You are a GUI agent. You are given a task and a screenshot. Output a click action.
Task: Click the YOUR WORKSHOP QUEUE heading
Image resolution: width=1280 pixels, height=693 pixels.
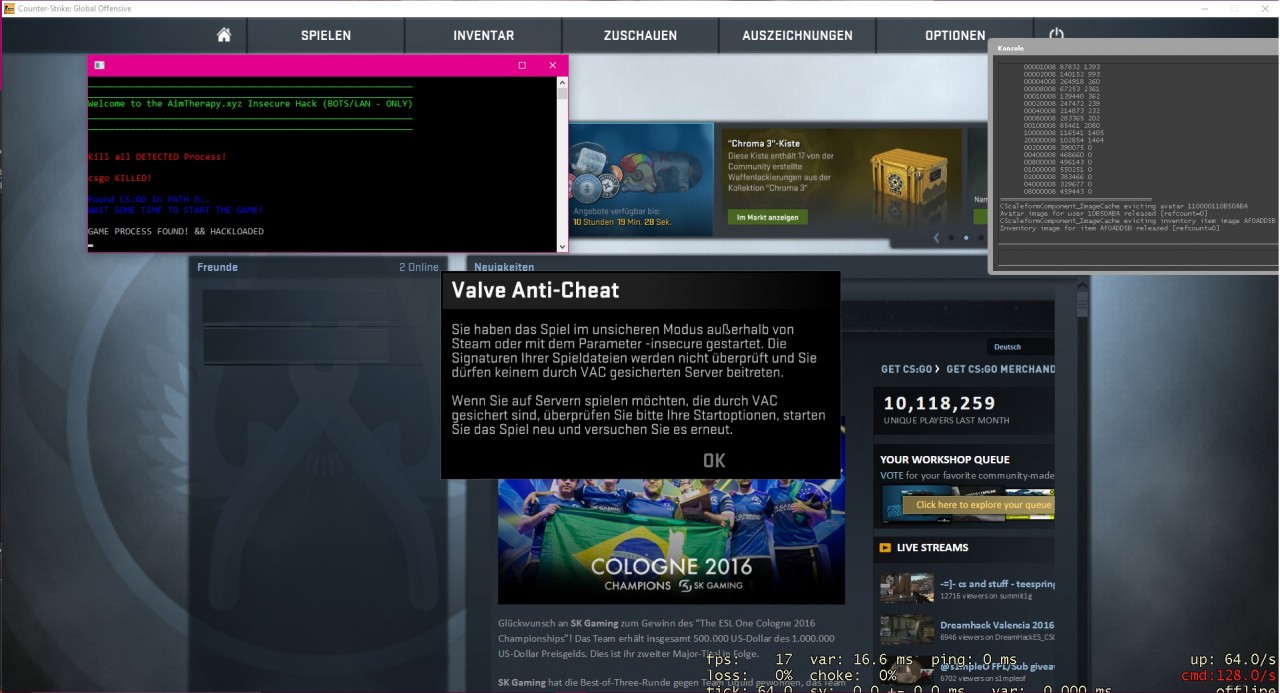click(x=945, y=460)
